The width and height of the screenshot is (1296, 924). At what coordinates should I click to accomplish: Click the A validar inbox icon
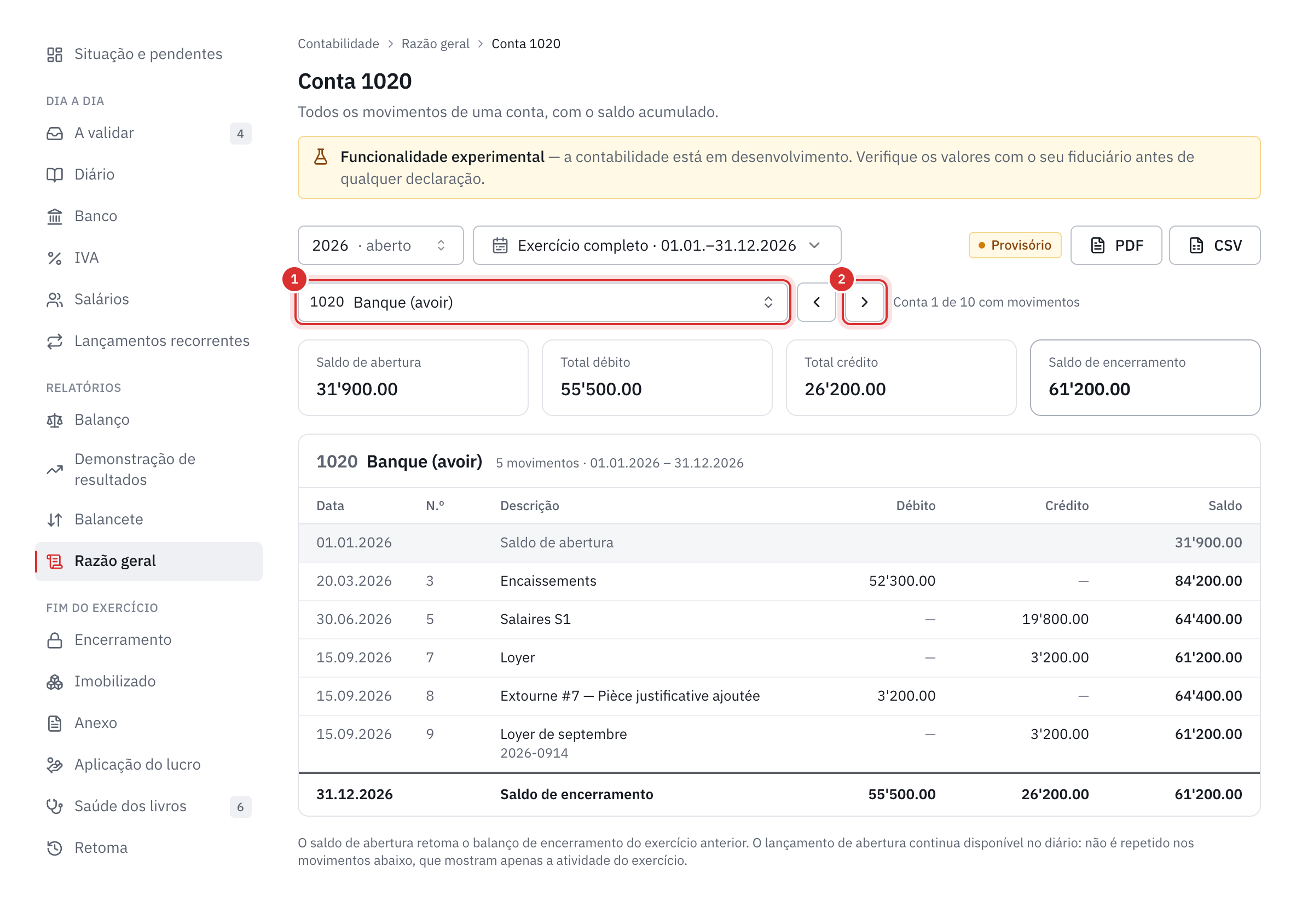click(55, 134)
